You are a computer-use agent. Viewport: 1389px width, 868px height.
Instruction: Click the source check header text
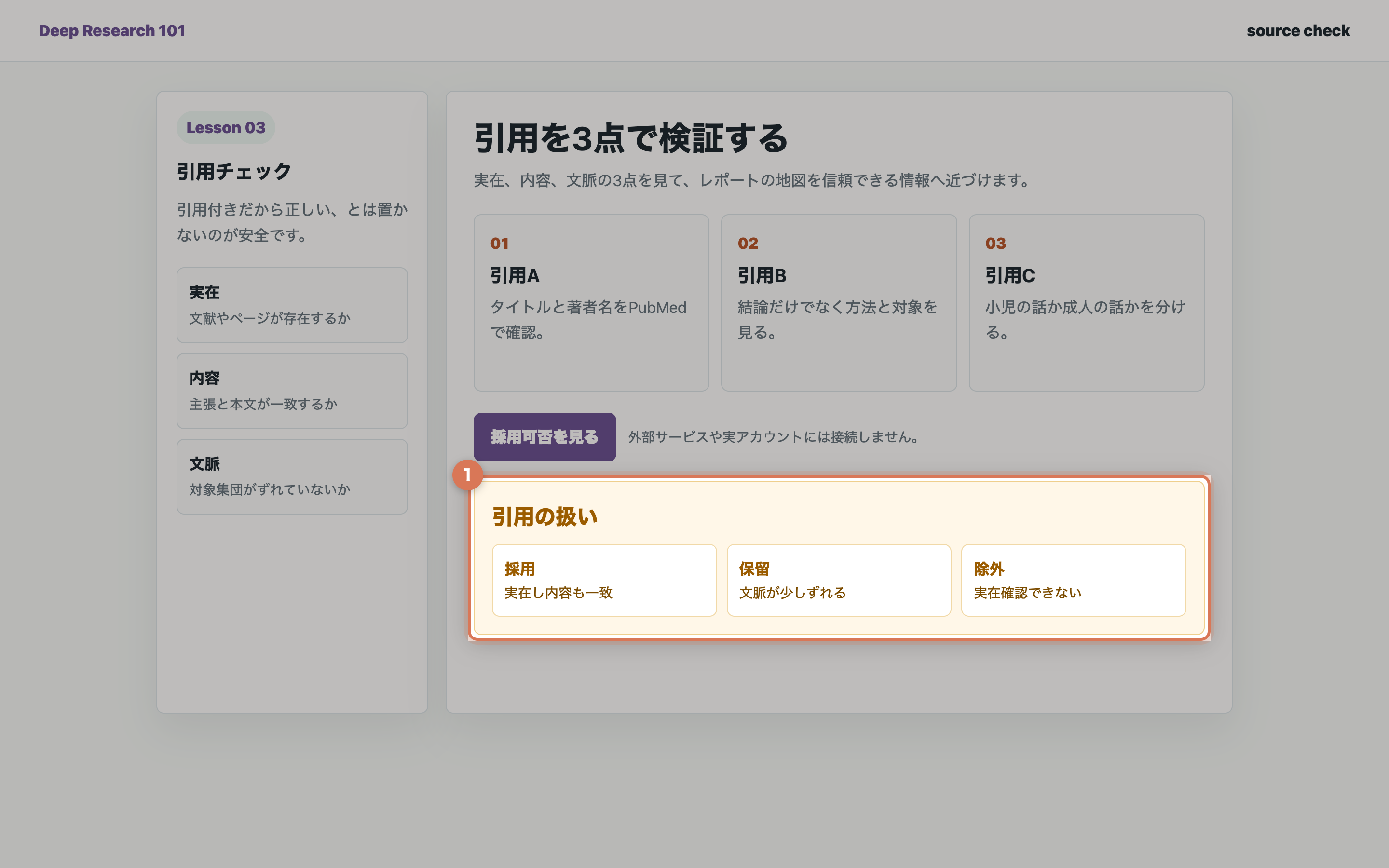click(1298, 30)
